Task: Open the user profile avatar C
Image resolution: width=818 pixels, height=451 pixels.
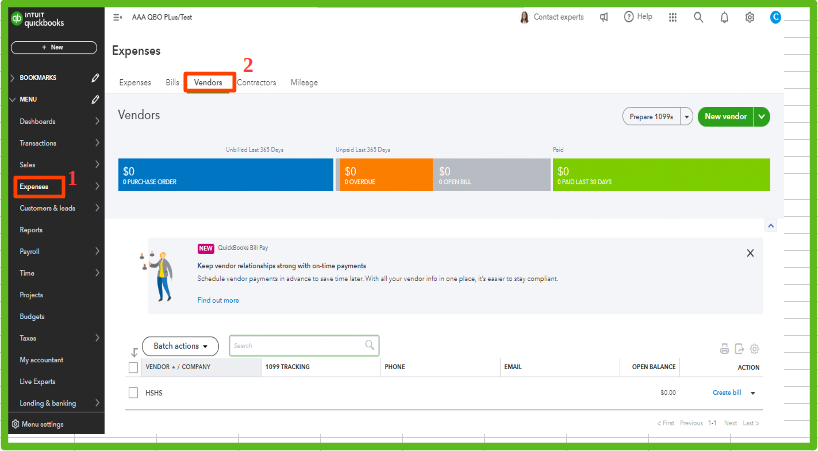Action: coord(776,17)
